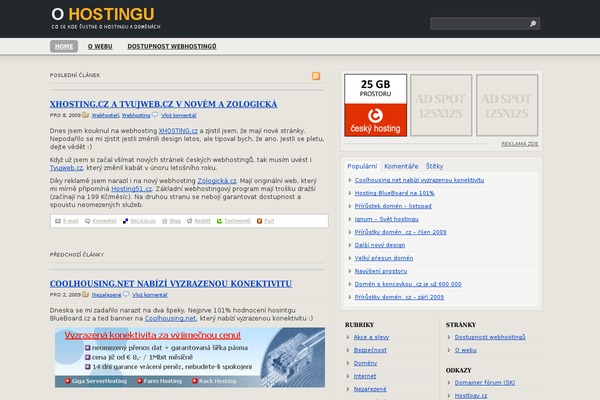Switch to the Komentáře tab
The image size is (600, 400).
[x=401, y=166]
